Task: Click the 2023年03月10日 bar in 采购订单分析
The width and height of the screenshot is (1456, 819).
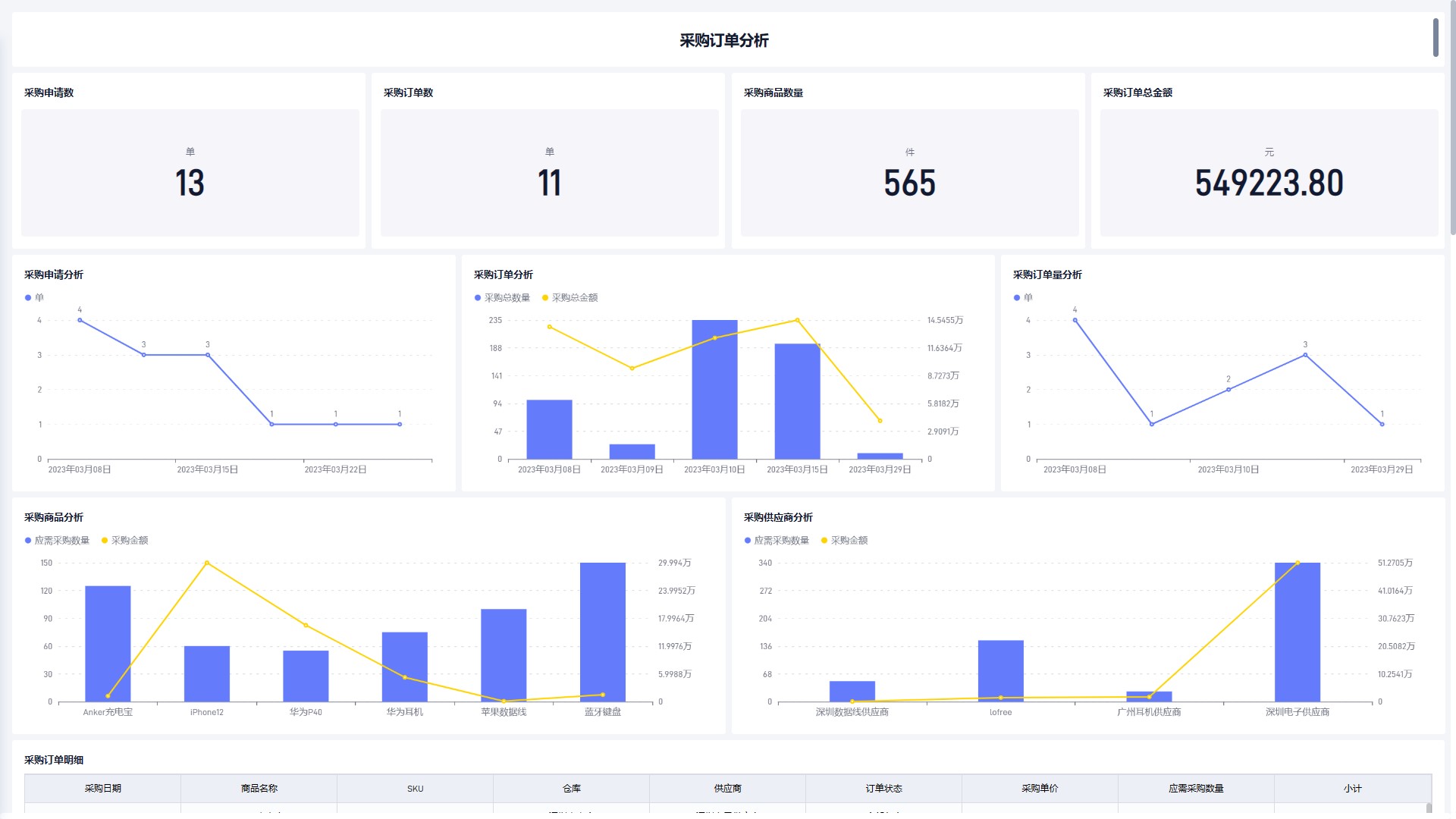Action: (x=714, y=389)
